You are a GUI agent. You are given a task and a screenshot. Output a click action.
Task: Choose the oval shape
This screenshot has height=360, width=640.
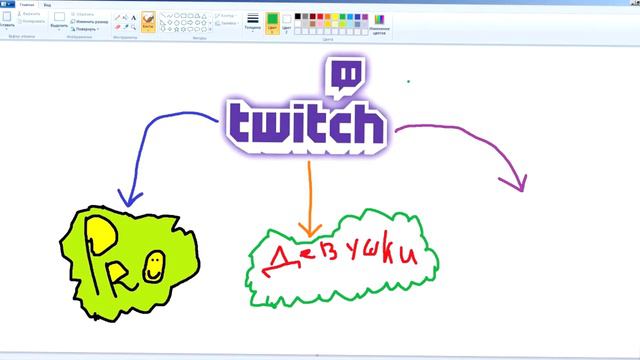[x=177, y=16]
